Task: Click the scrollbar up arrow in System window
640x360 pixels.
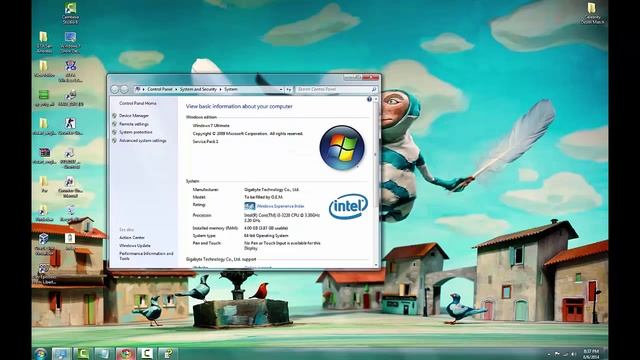Action: (376, 99)
